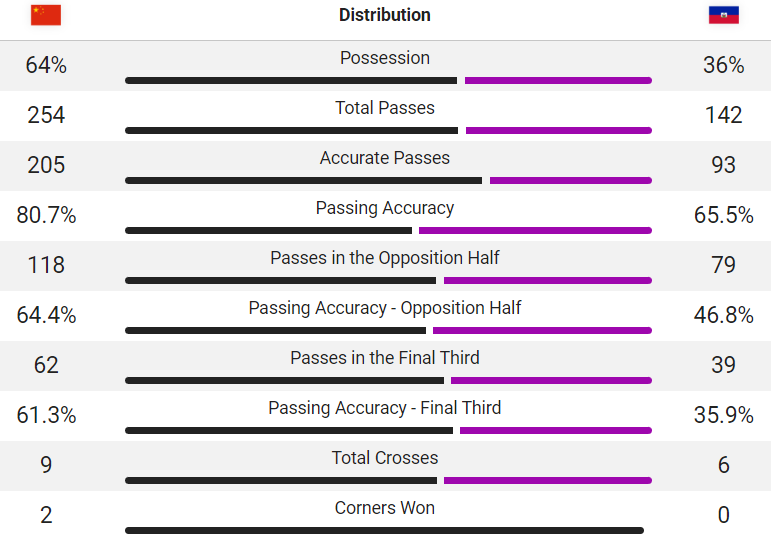Click the black Corners Won bar
771x540 pixels.
pyautogui.click(x=385, y=531)
